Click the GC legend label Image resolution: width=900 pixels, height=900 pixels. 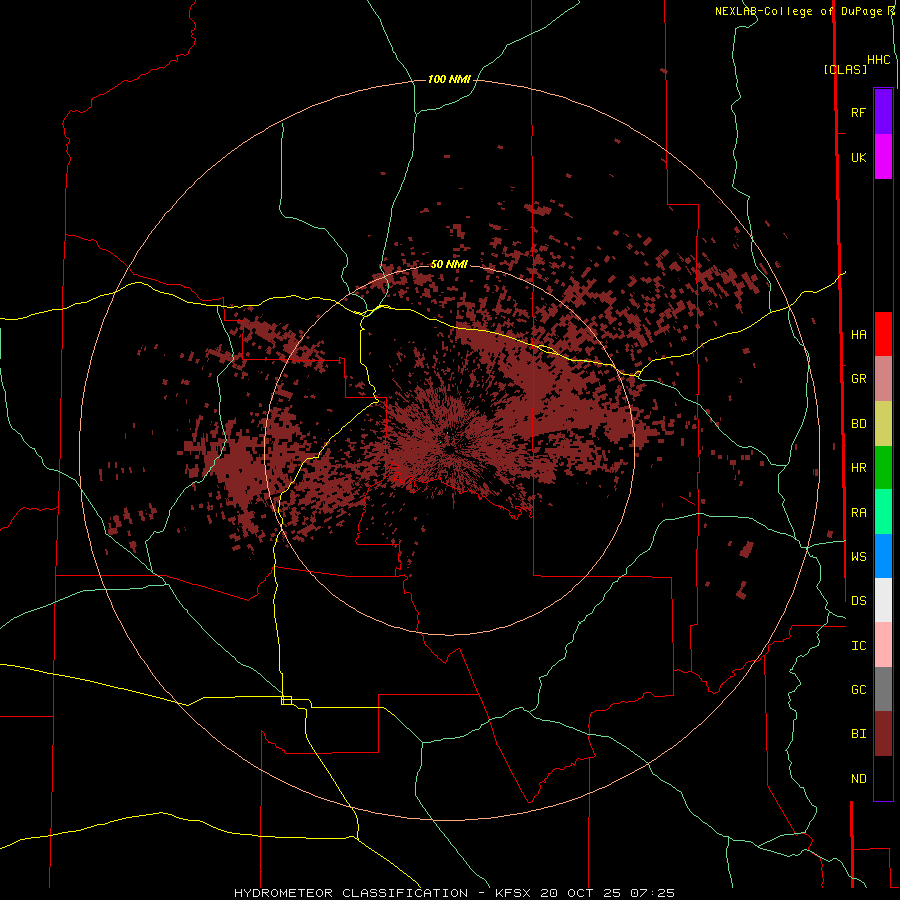[x=858, y=689]
